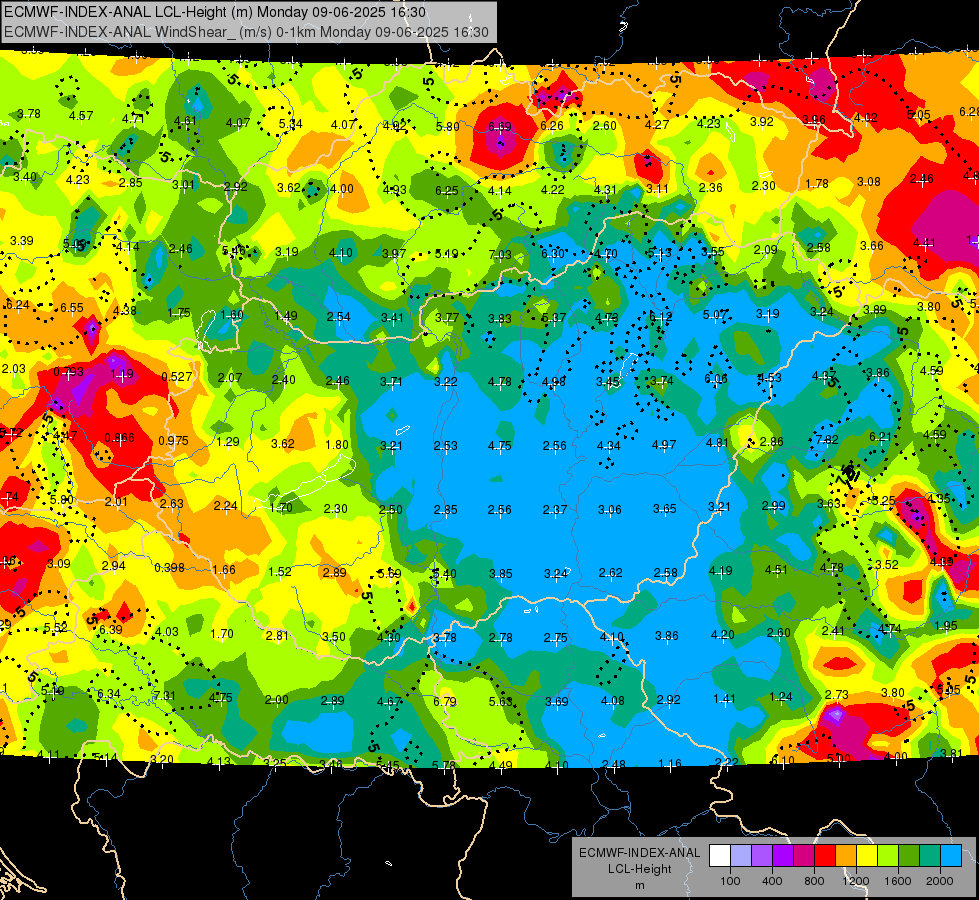Click the ECMWF-INDEX-ANAL text in the legend
Viewport: 979px width, 900px height.
[x=639, y=853]
